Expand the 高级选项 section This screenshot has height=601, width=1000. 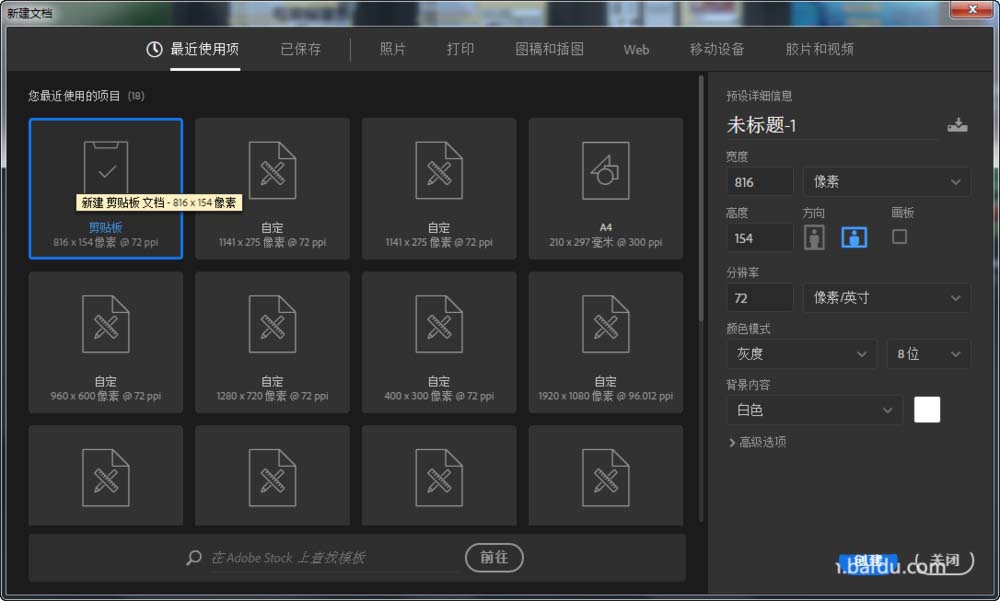pyautogui.click(x=764, y=441)
